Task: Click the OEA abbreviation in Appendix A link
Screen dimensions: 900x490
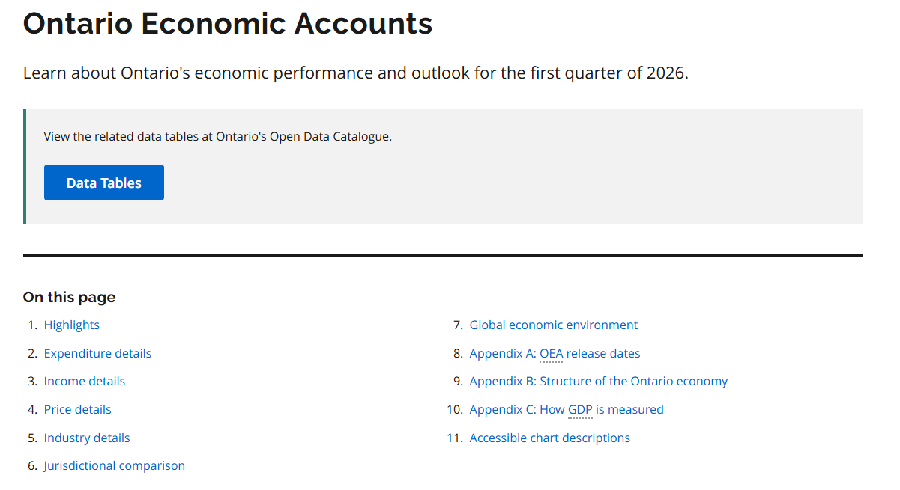Action: pyautogui.click(x=551, y=354)
